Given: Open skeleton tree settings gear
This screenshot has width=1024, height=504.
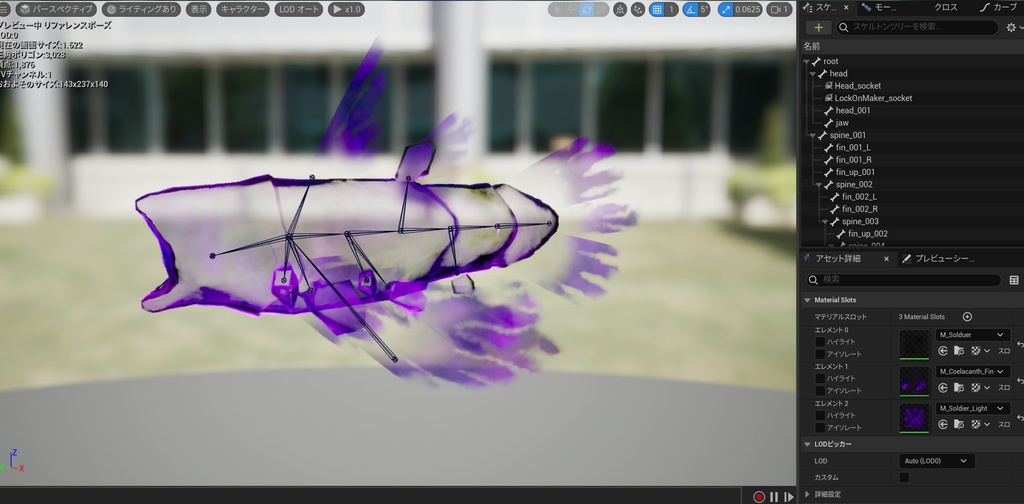Looking at the screenshot, I should coord(1012,27).
